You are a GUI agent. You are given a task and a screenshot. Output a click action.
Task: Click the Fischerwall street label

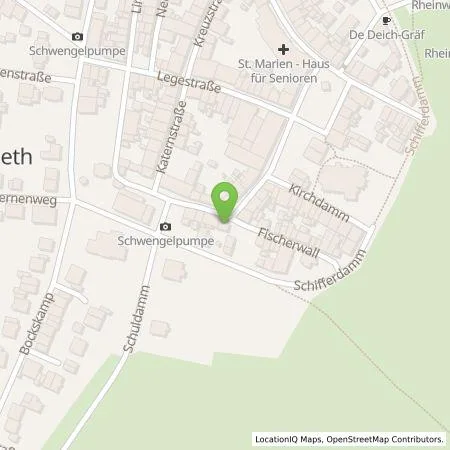(x=289, y=243)
